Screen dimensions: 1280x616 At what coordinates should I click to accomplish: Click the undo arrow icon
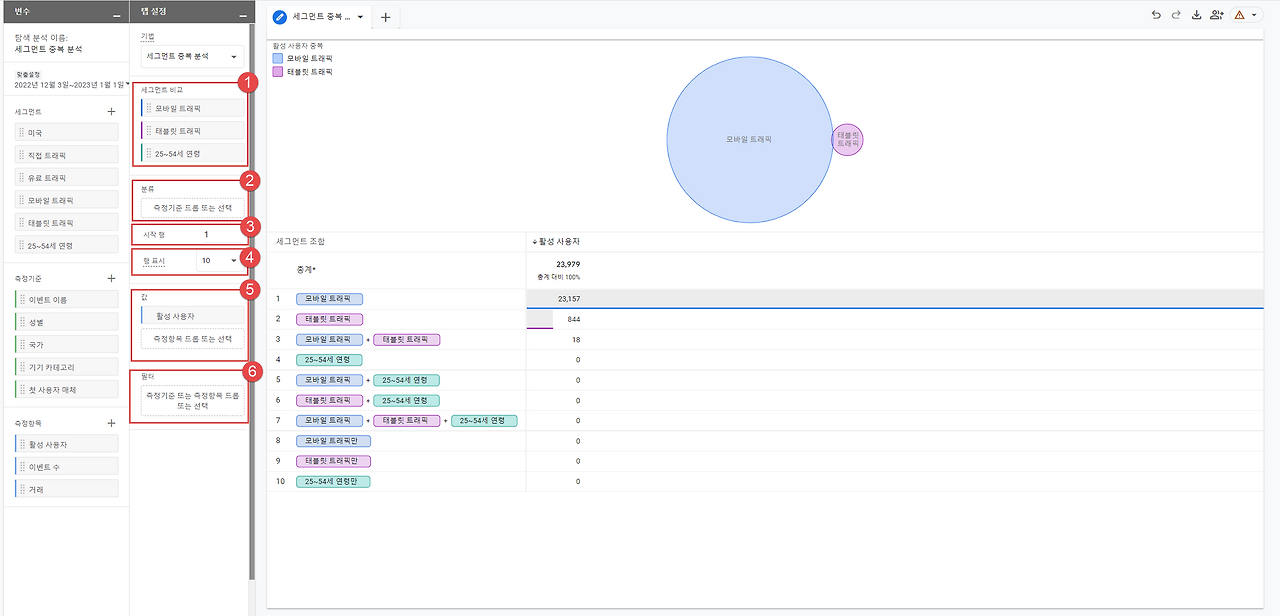click(1156, 15)
